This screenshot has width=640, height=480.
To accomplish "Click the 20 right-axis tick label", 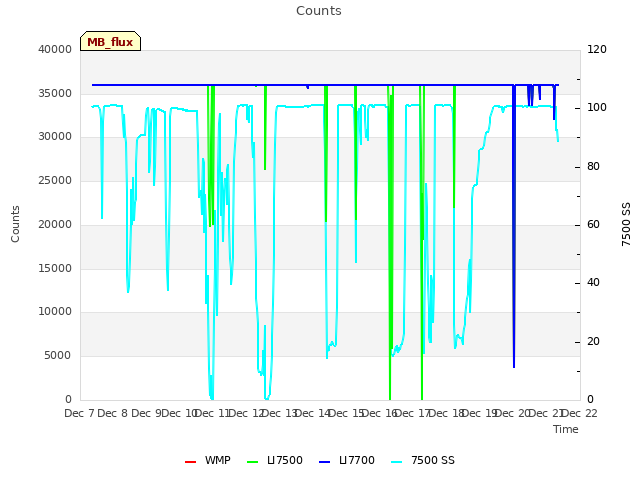I will [593, 341].
